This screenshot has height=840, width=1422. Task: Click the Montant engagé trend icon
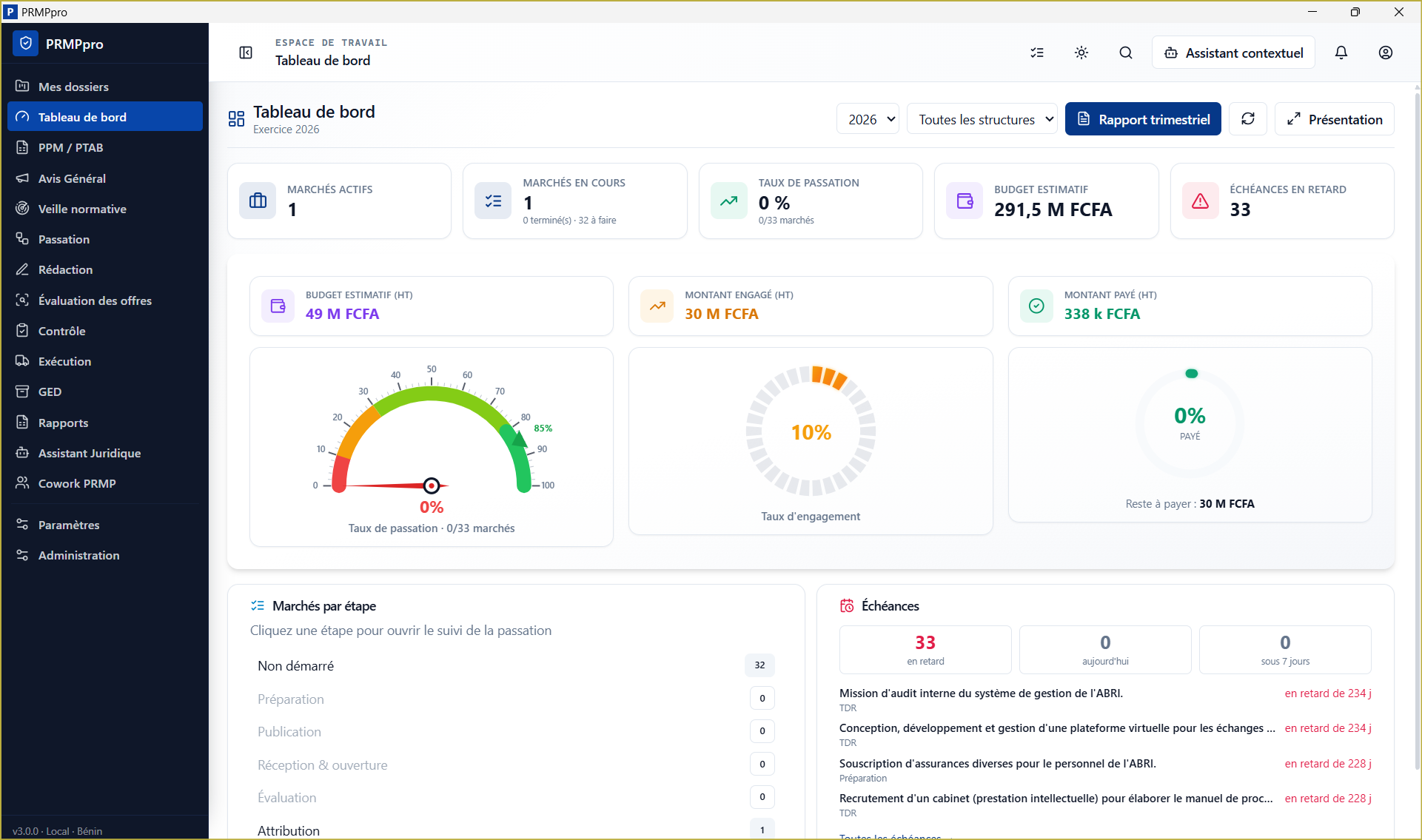pyautogui.click(x=657, y=306)
